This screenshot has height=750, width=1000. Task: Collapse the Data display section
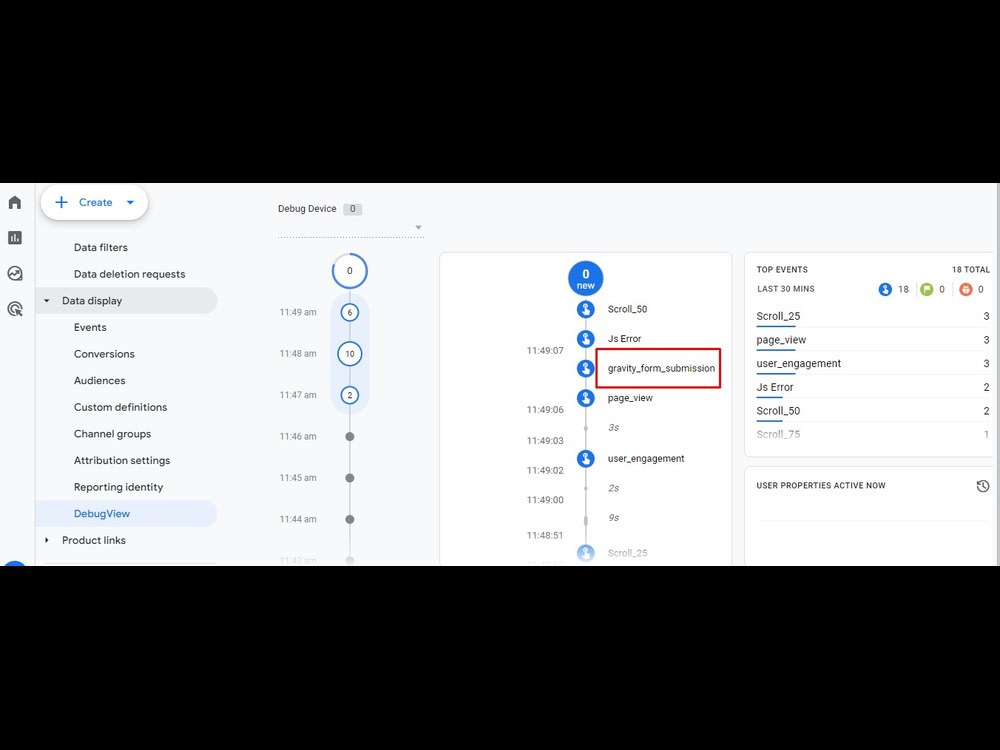coord(46,300)
